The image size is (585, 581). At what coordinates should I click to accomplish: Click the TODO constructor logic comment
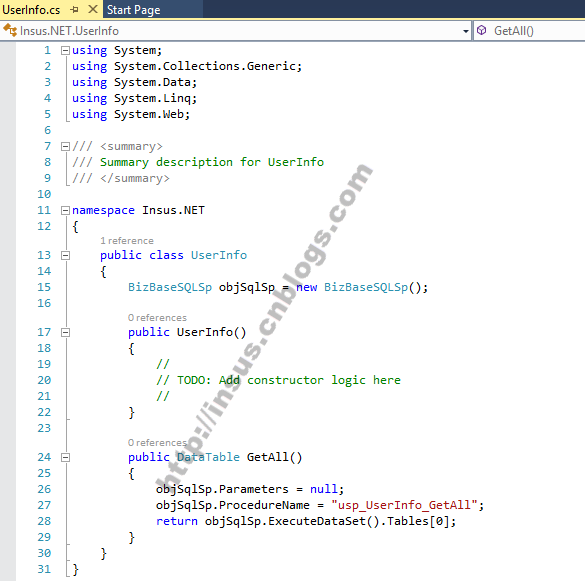pyautogui.click(x=278, y=380)
